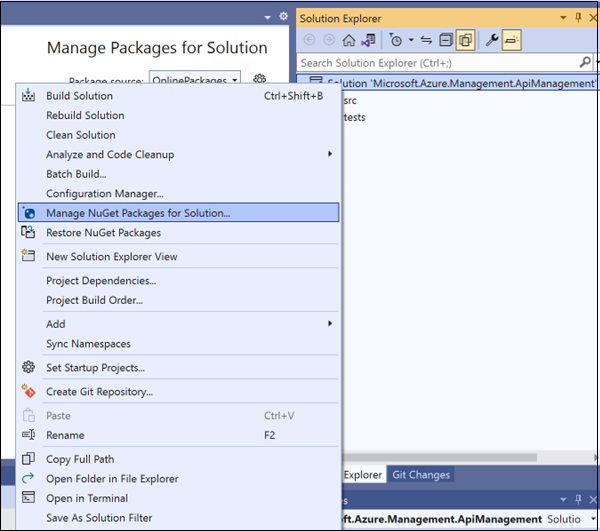Click Collapse All icon in Solution Explorer
Image resolution: width=600 pixels, height=531 pixels.
click(x=446, y=40)
